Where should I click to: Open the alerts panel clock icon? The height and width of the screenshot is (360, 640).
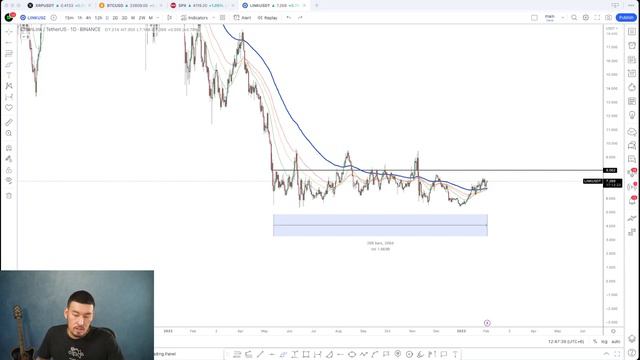[632, 45]
